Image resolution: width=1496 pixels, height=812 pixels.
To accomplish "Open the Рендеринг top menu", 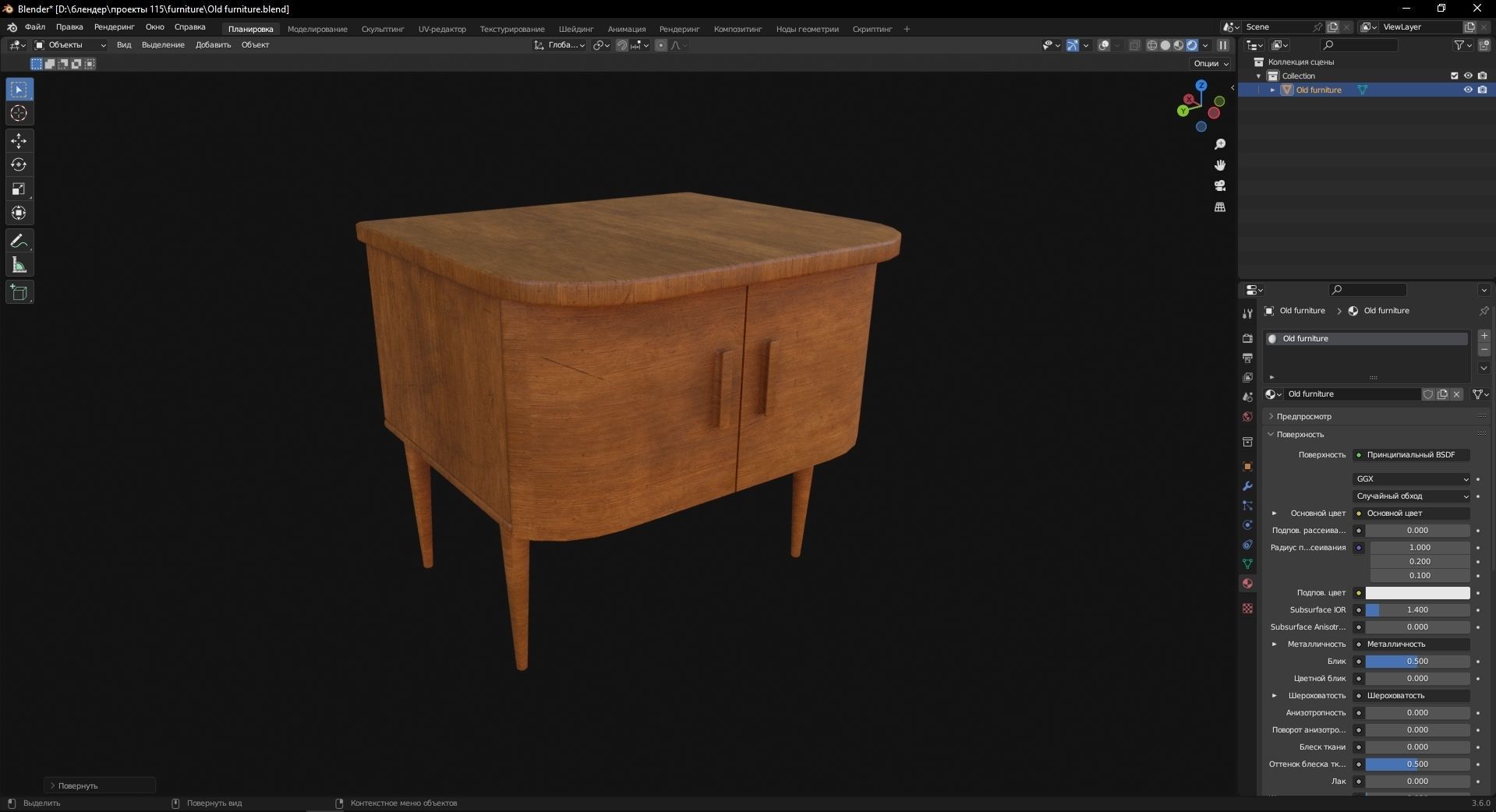I will [114, 26].
